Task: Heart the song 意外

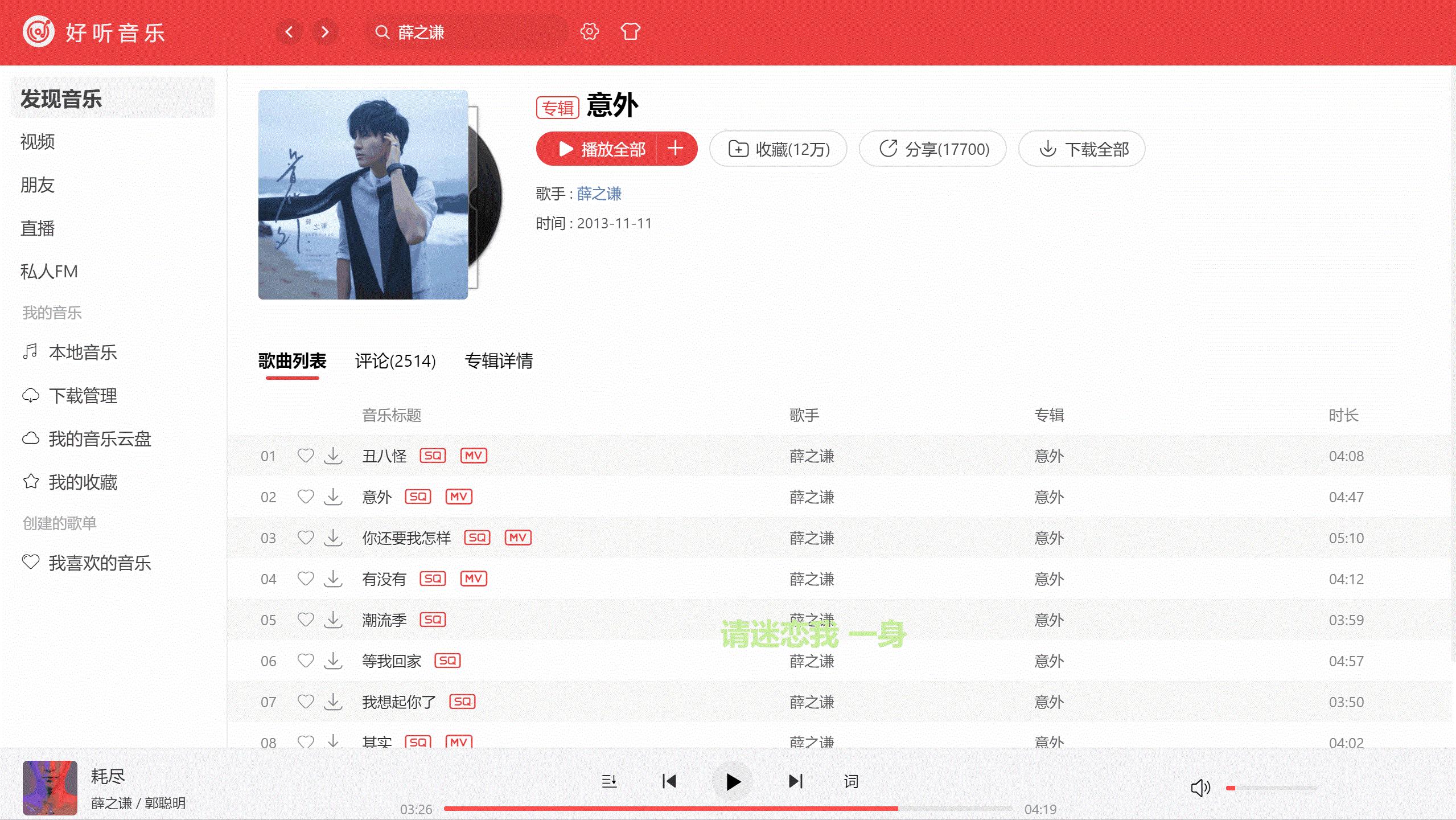Action: (x=306, y=497)
